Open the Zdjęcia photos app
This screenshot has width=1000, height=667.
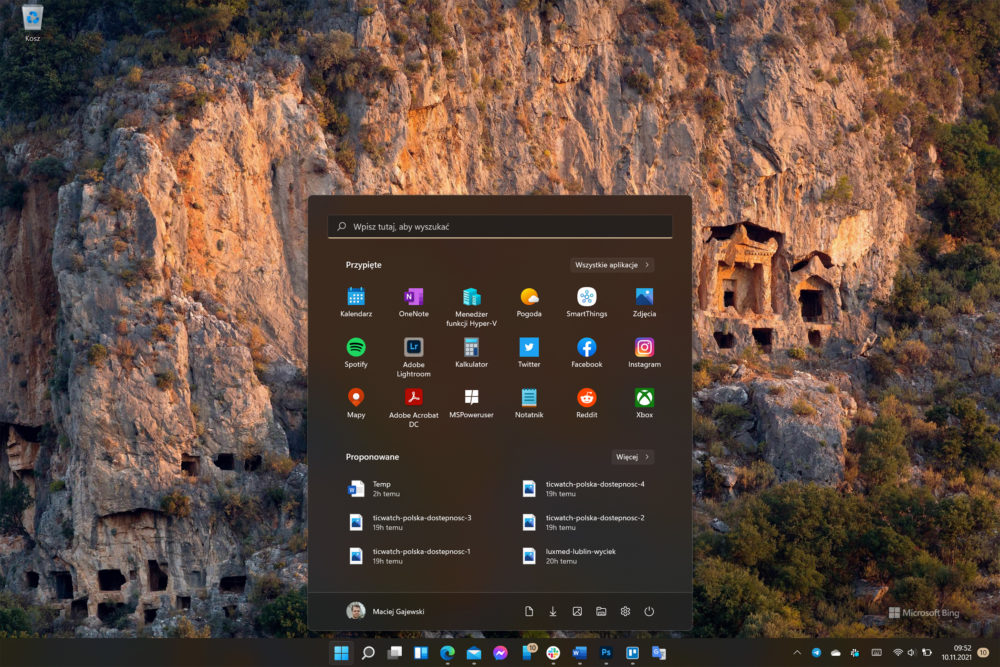[644, 302]
